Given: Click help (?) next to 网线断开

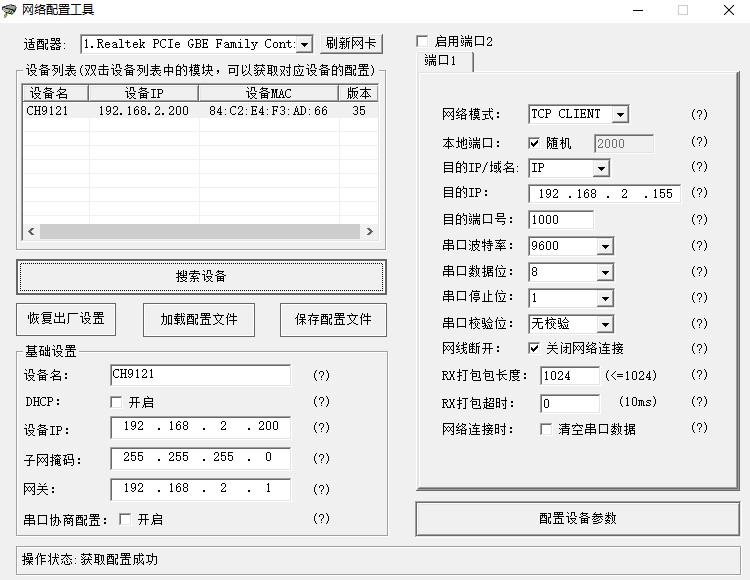Looking at the screenshot, I should tap(699, 349).
